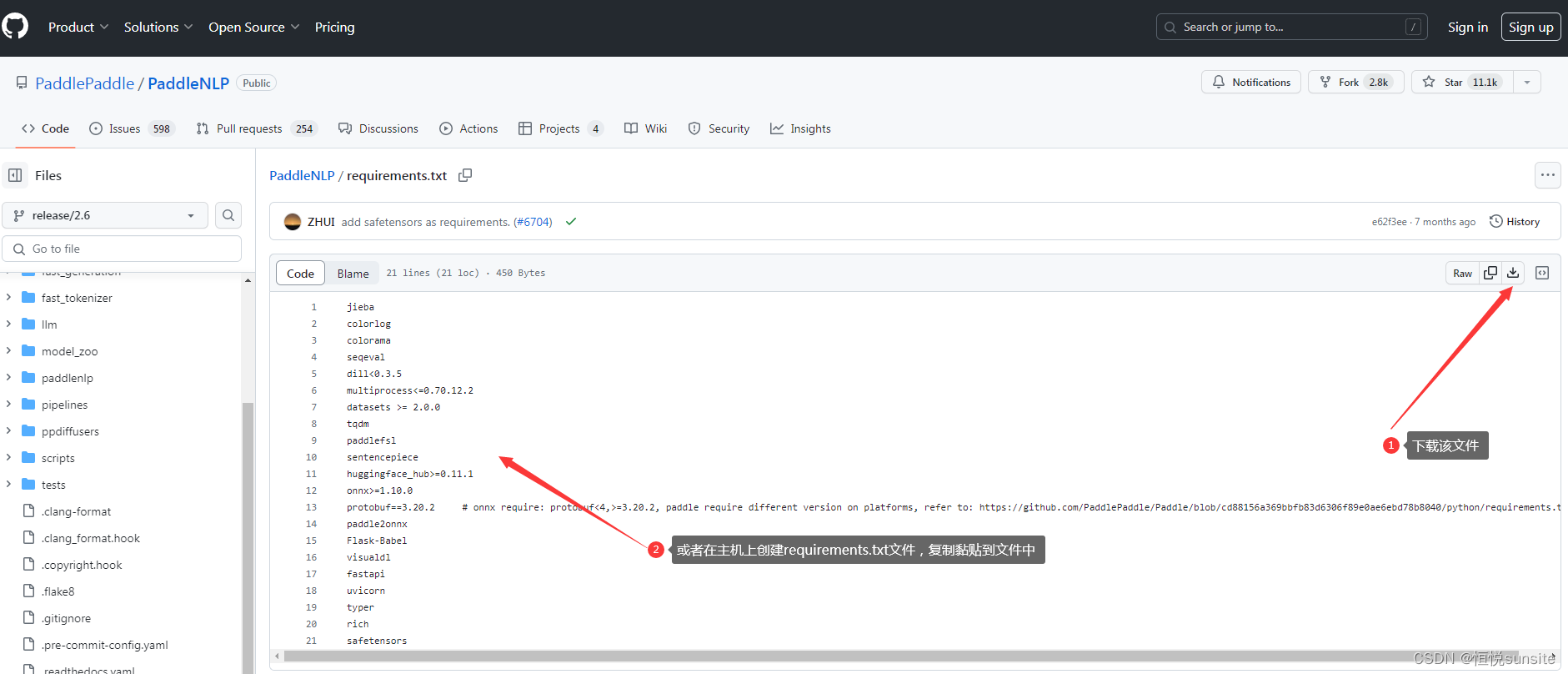Switch to Blame view
This screenshot has width=1568, height=674.
pos(353,274)
